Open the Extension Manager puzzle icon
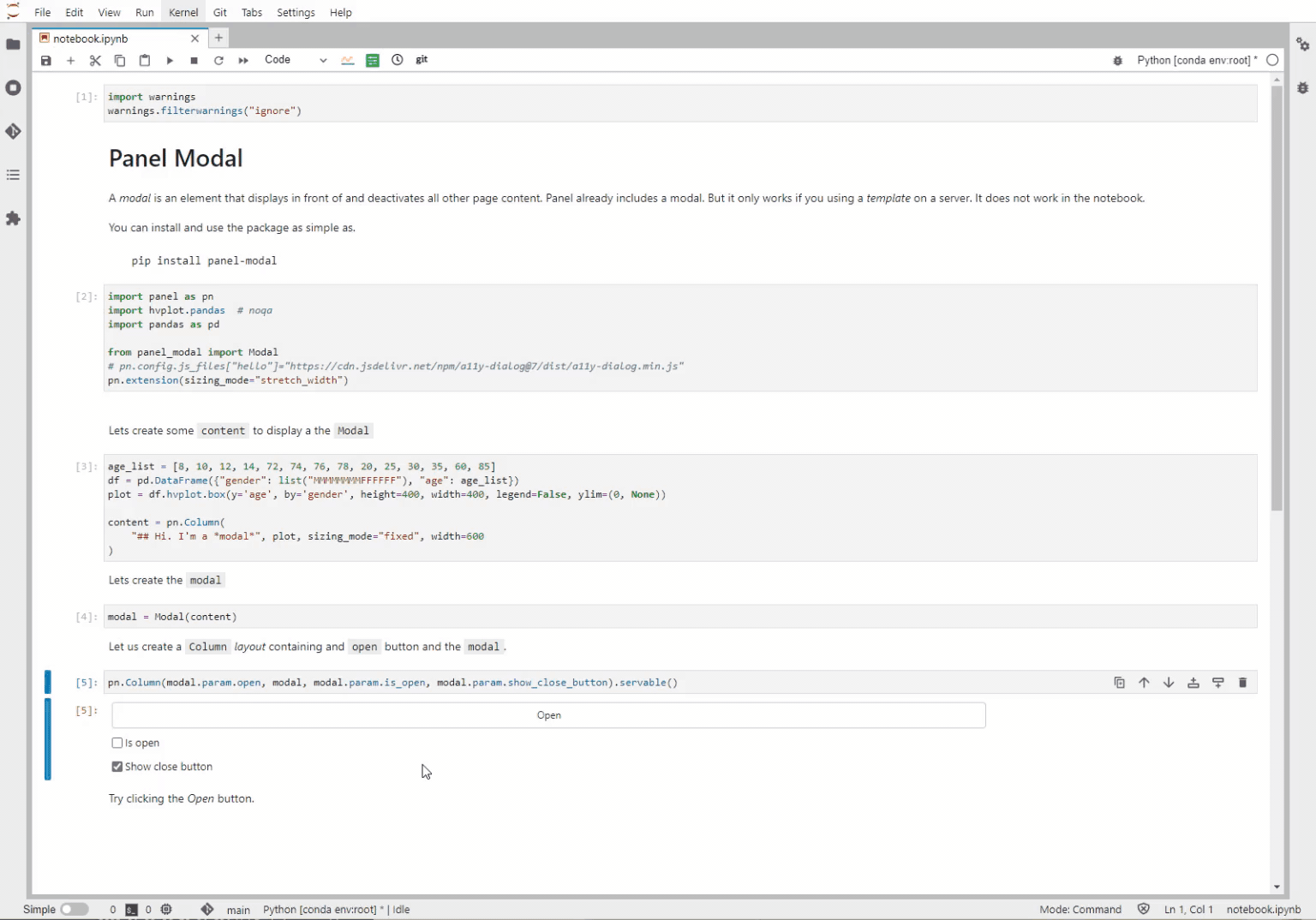1316x920 pixels. tap(13, 218)
